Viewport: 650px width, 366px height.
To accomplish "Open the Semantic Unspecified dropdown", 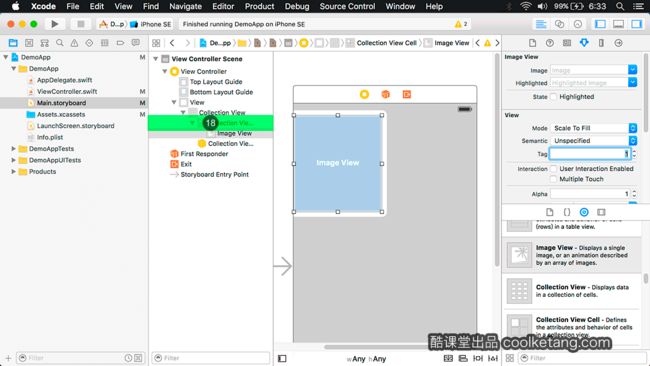I will pyautogui.click(x=593, y=141).
